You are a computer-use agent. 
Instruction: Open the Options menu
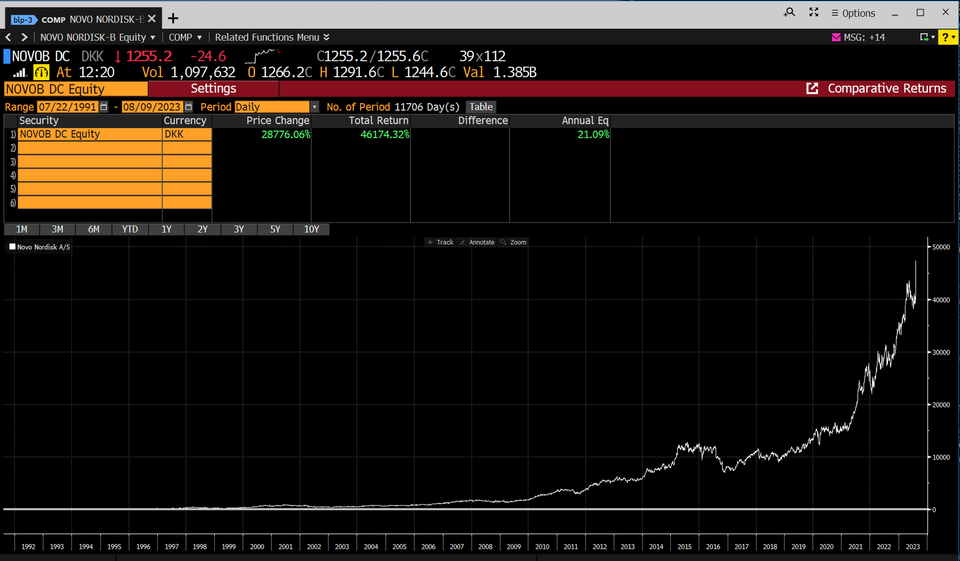853,13
